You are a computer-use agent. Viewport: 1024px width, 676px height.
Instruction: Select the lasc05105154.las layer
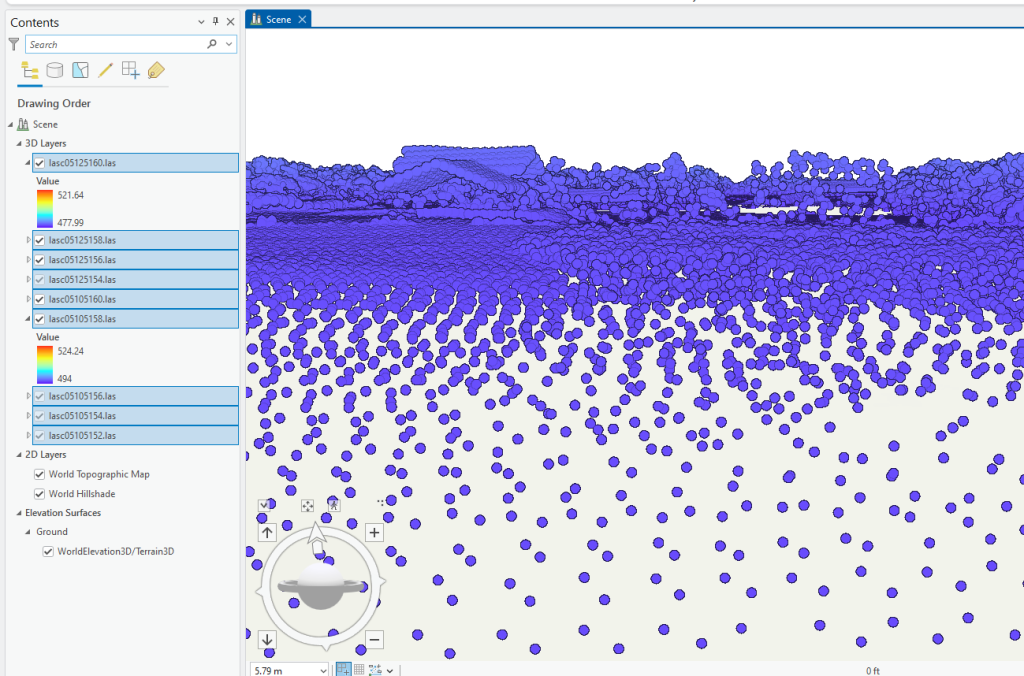pos(82,416)
